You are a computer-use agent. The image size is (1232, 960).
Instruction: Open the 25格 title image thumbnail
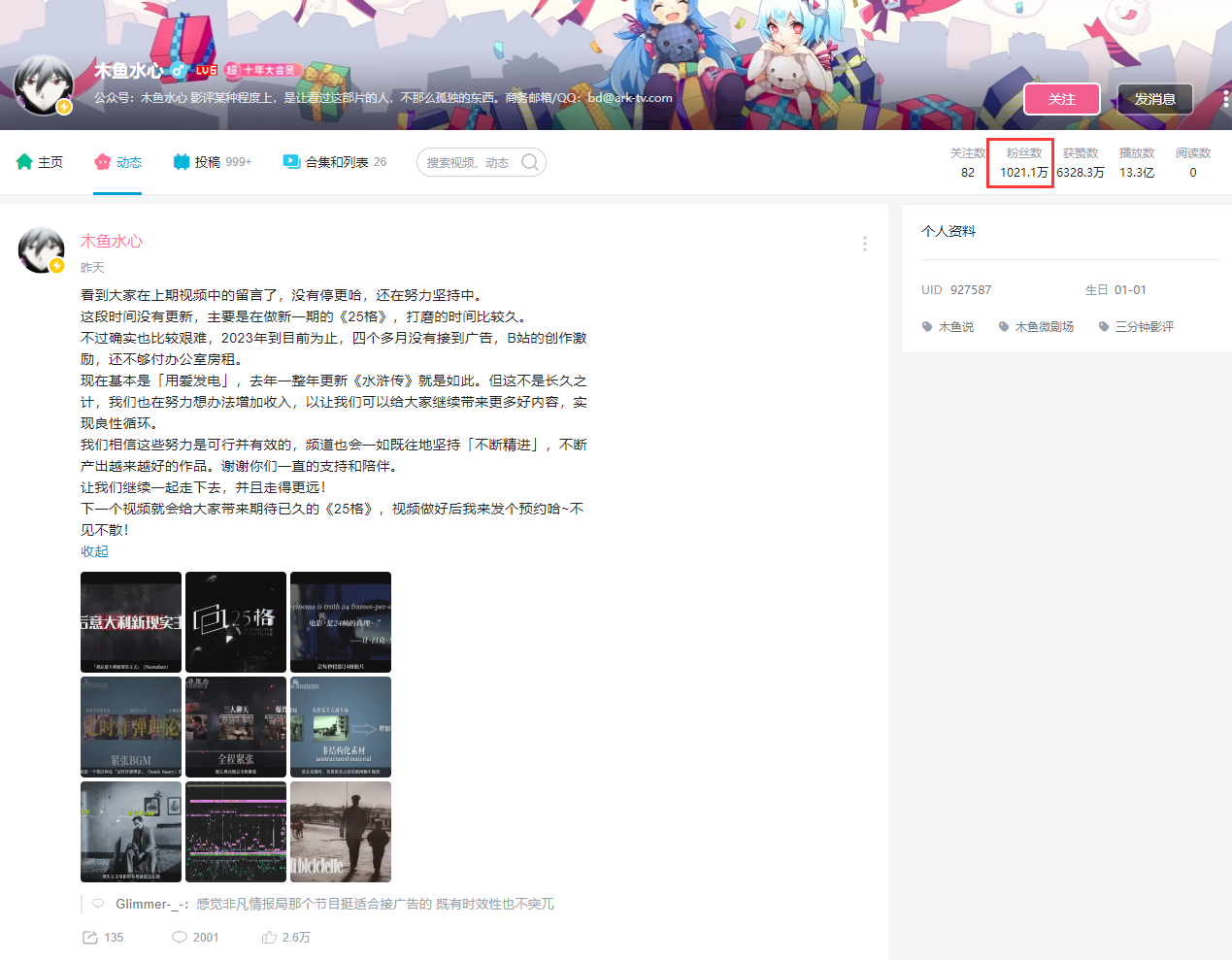point(236,622)
